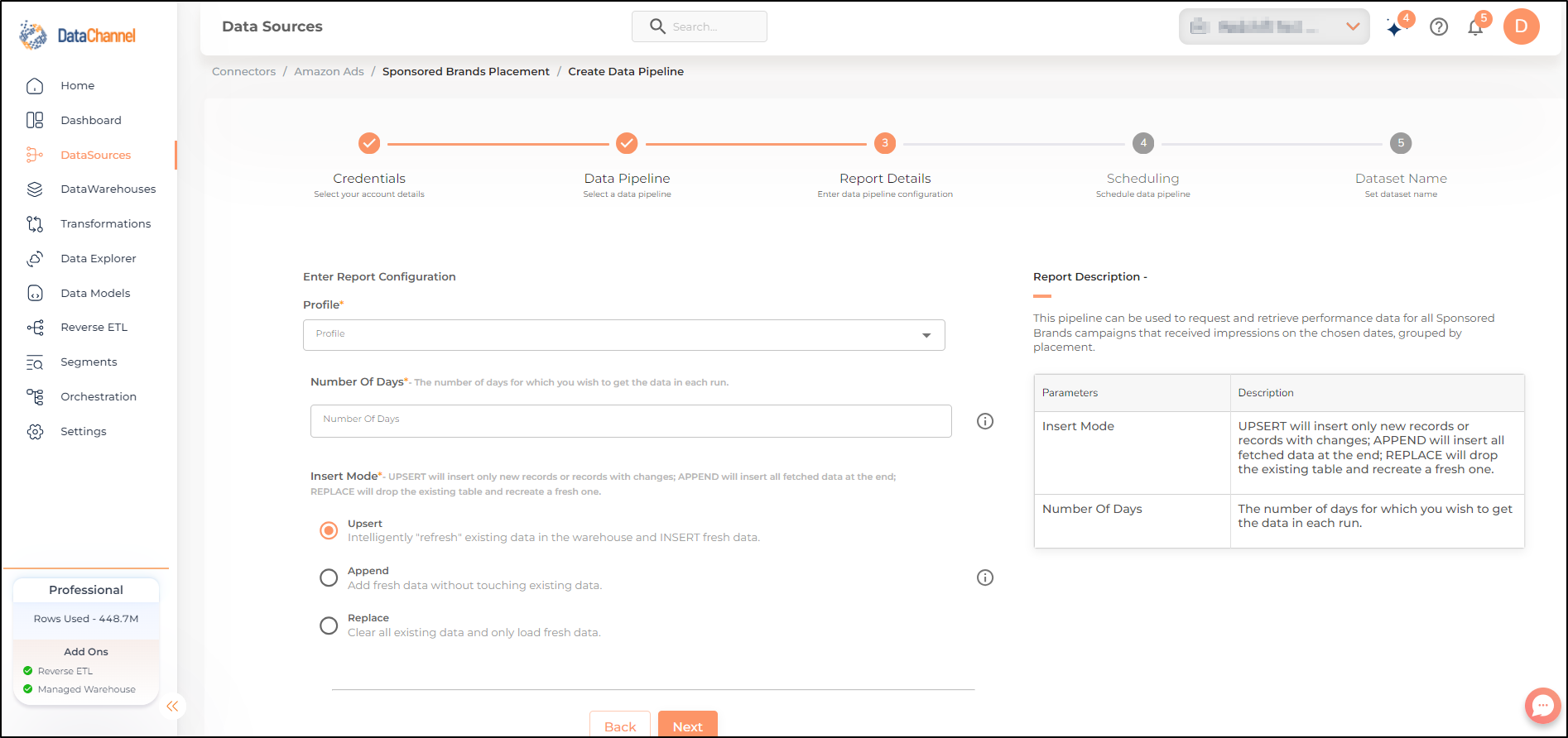Click step 3 Report Details circle

point(885,143)
